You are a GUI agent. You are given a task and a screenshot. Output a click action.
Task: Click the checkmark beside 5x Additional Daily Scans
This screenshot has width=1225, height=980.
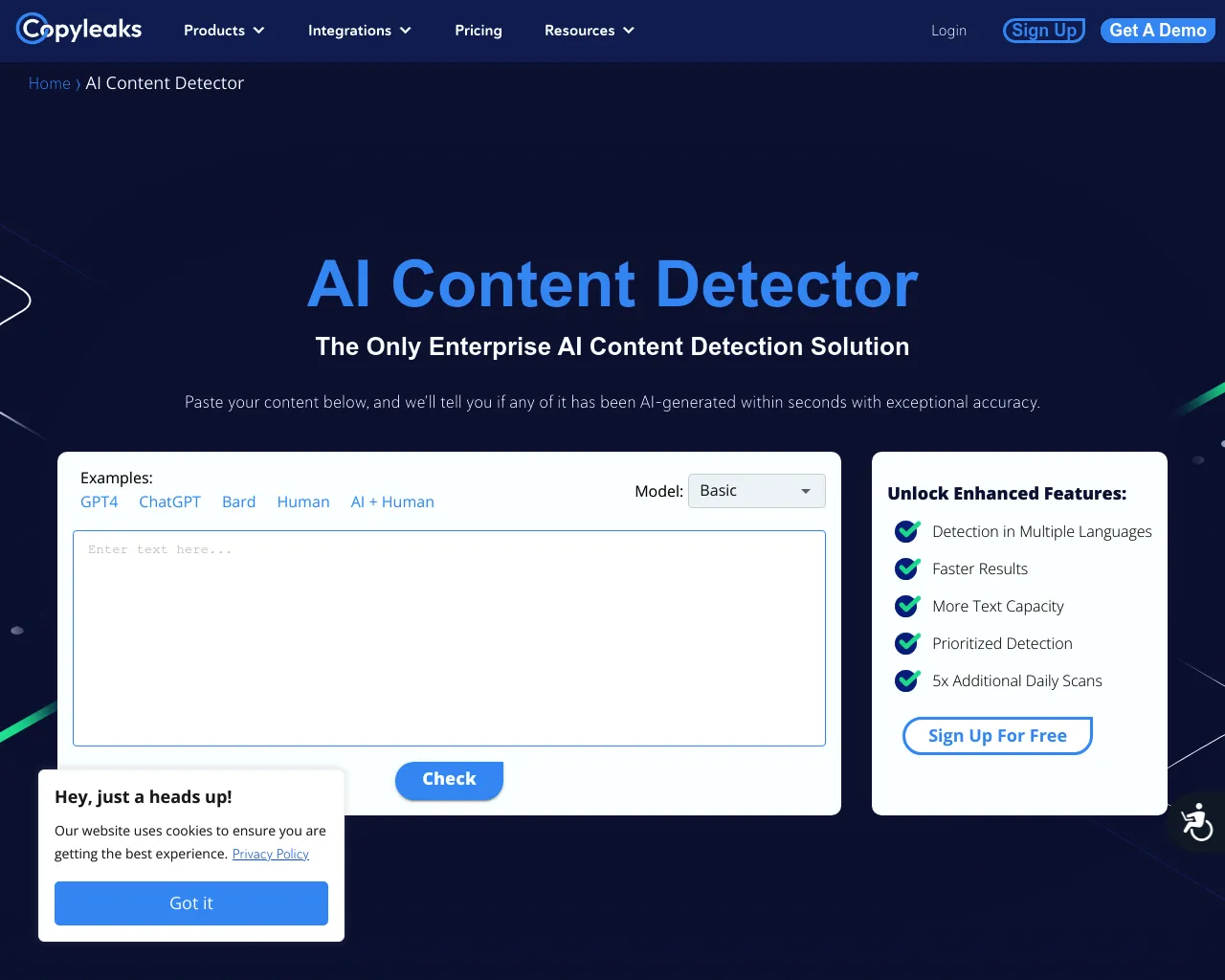pyautogui.click(x=906, y=680)
